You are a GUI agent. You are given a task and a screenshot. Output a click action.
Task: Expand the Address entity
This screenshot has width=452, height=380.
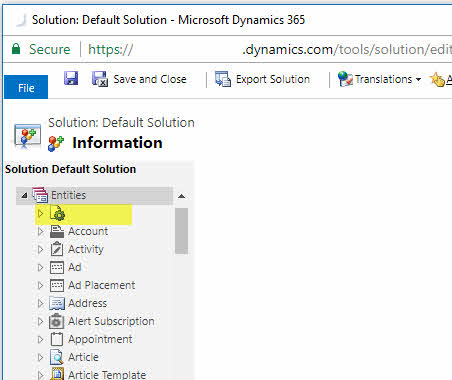pyautogui.click(x=40, y=303)
